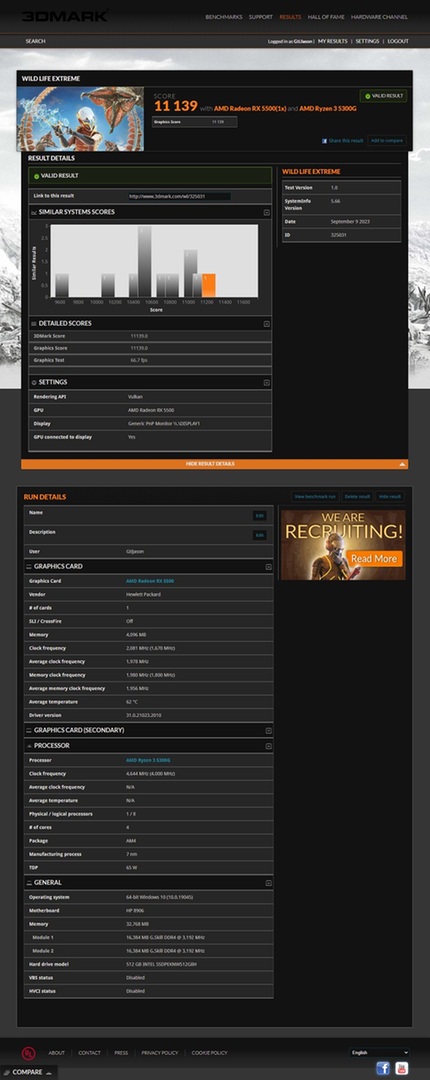
Task: Open account Settings link in top bar
Action: [x=367, y=41]
